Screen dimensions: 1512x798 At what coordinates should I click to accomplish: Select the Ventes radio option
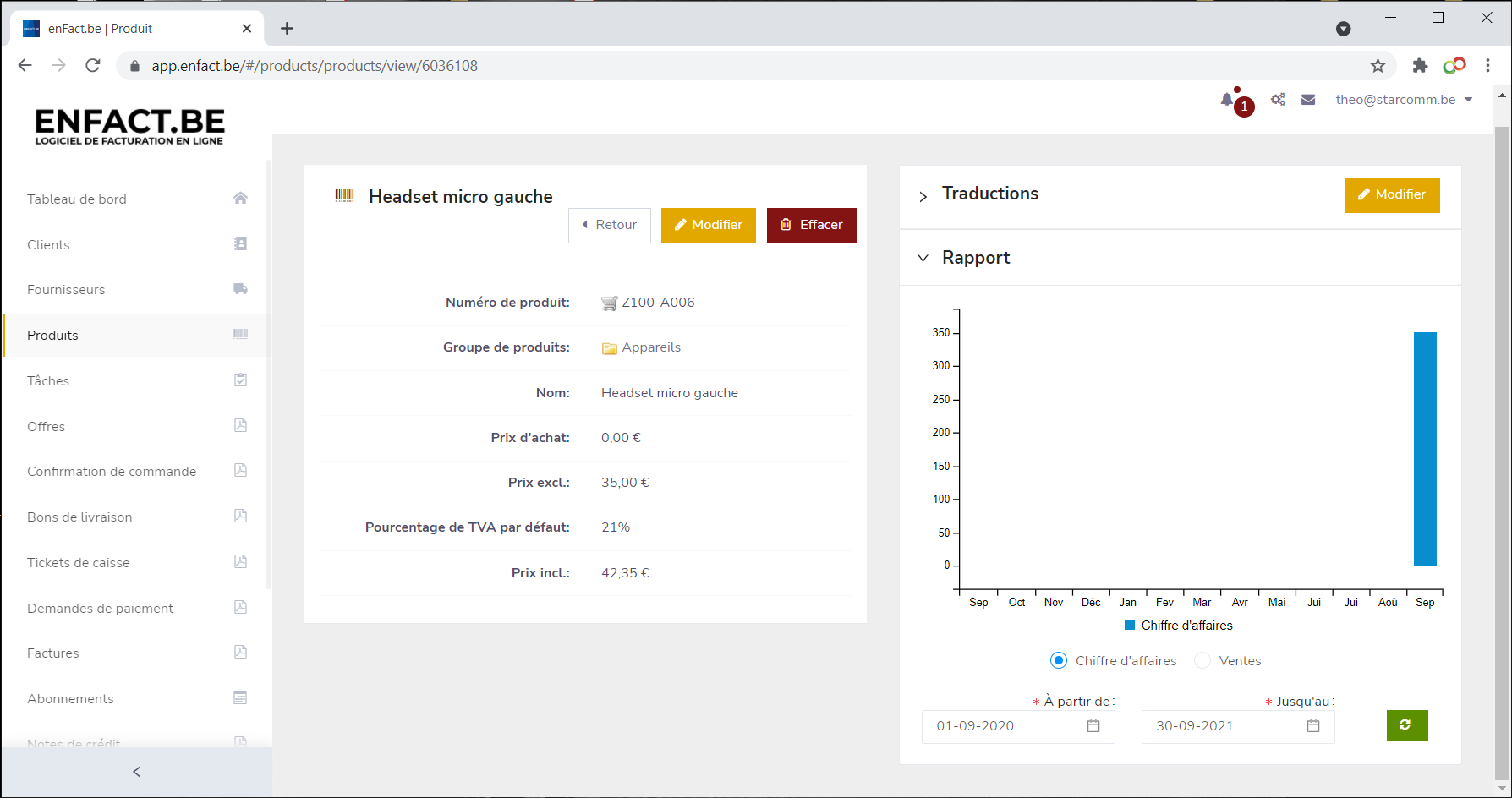[x=1202, y=660]
